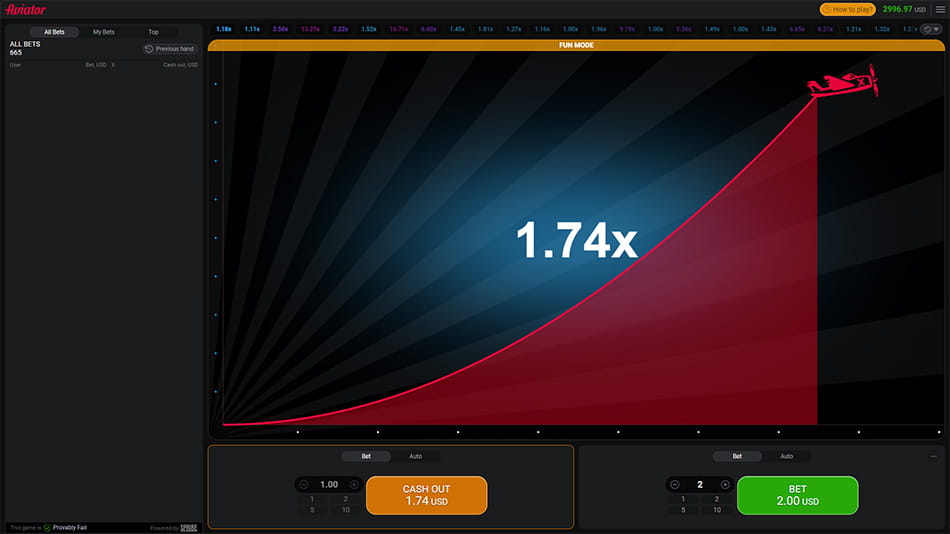Select the Auto tab in the first panel
This screenshot has height=534, width=950.
[x=416, y=456]
